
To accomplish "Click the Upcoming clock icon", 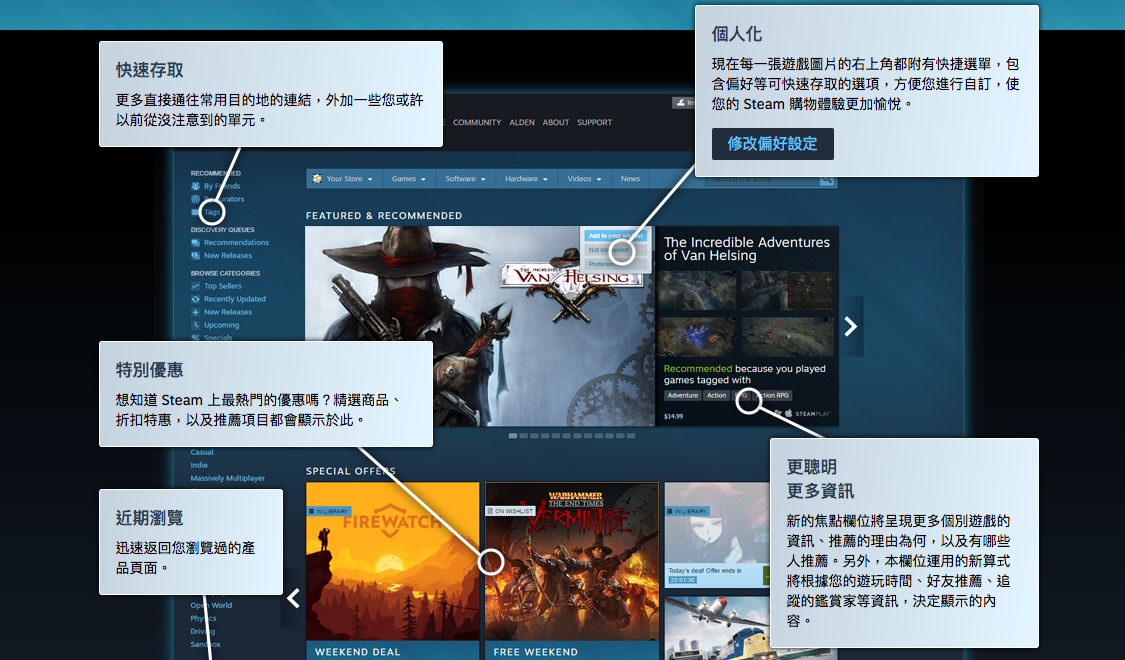I will point(195,325).
